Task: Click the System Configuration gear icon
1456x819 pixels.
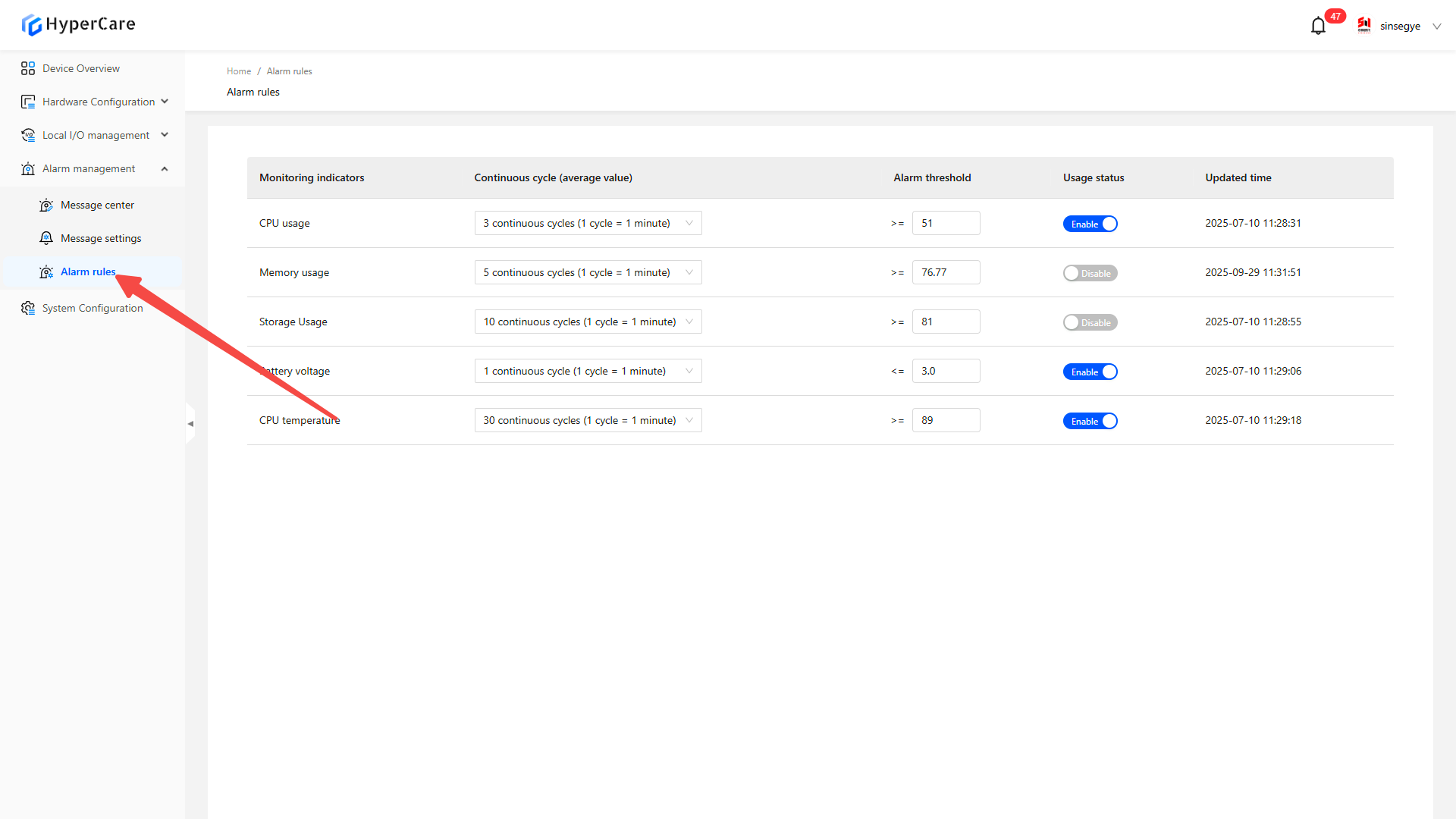Action: (x=28, y=308)
